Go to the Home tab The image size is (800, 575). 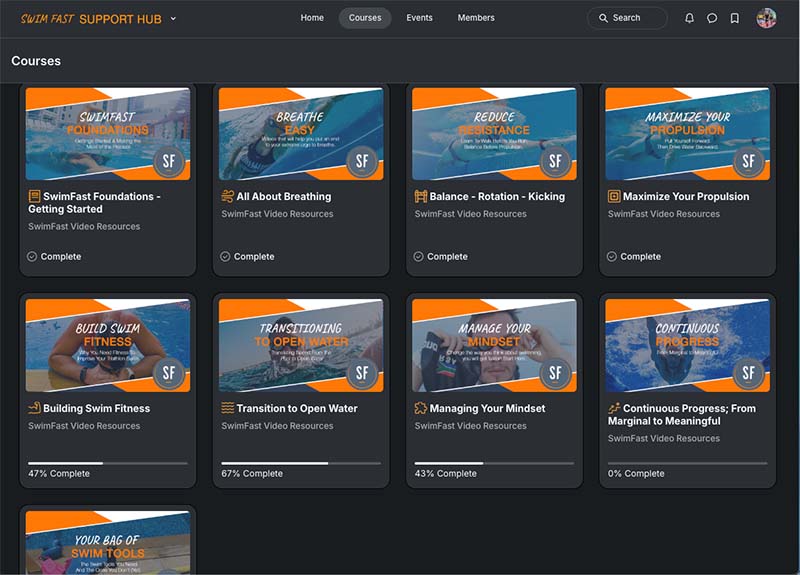pos(312,18)
